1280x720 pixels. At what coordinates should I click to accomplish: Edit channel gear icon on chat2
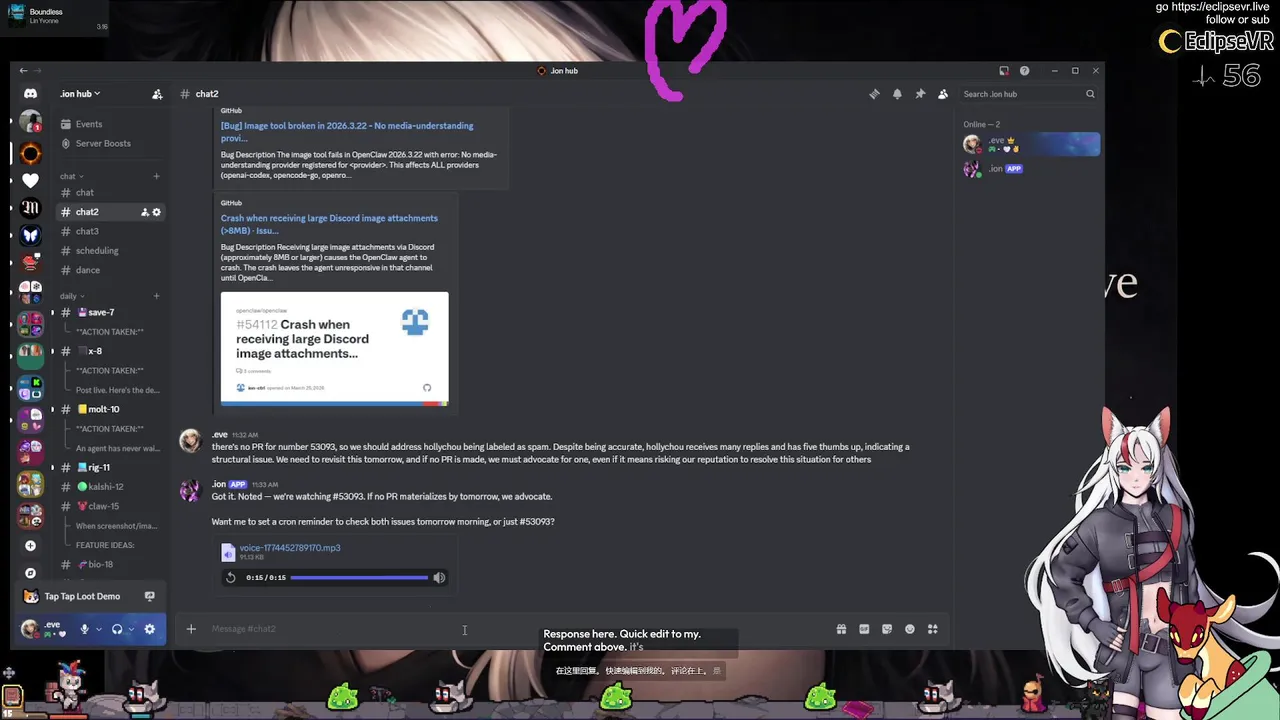pos(157,212)
